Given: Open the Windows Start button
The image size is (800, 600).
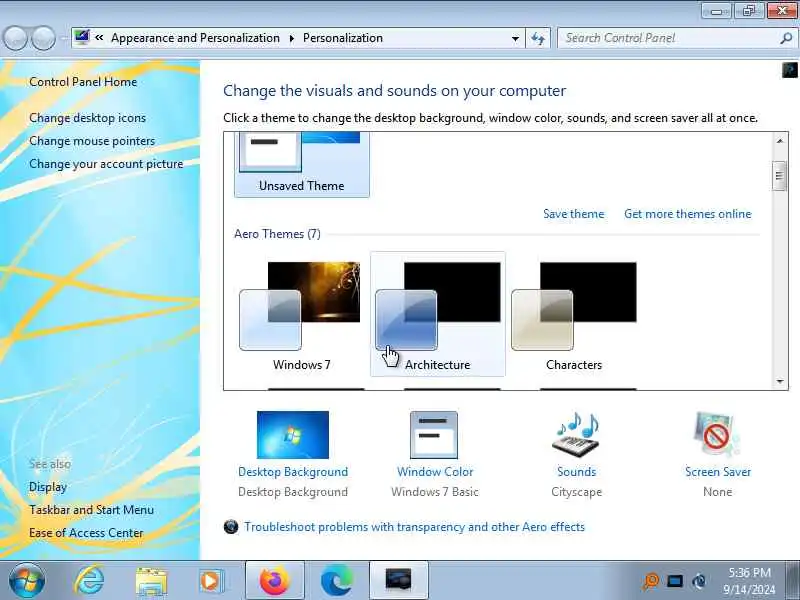Looking at the screenshot, I should tap(27, 580).
